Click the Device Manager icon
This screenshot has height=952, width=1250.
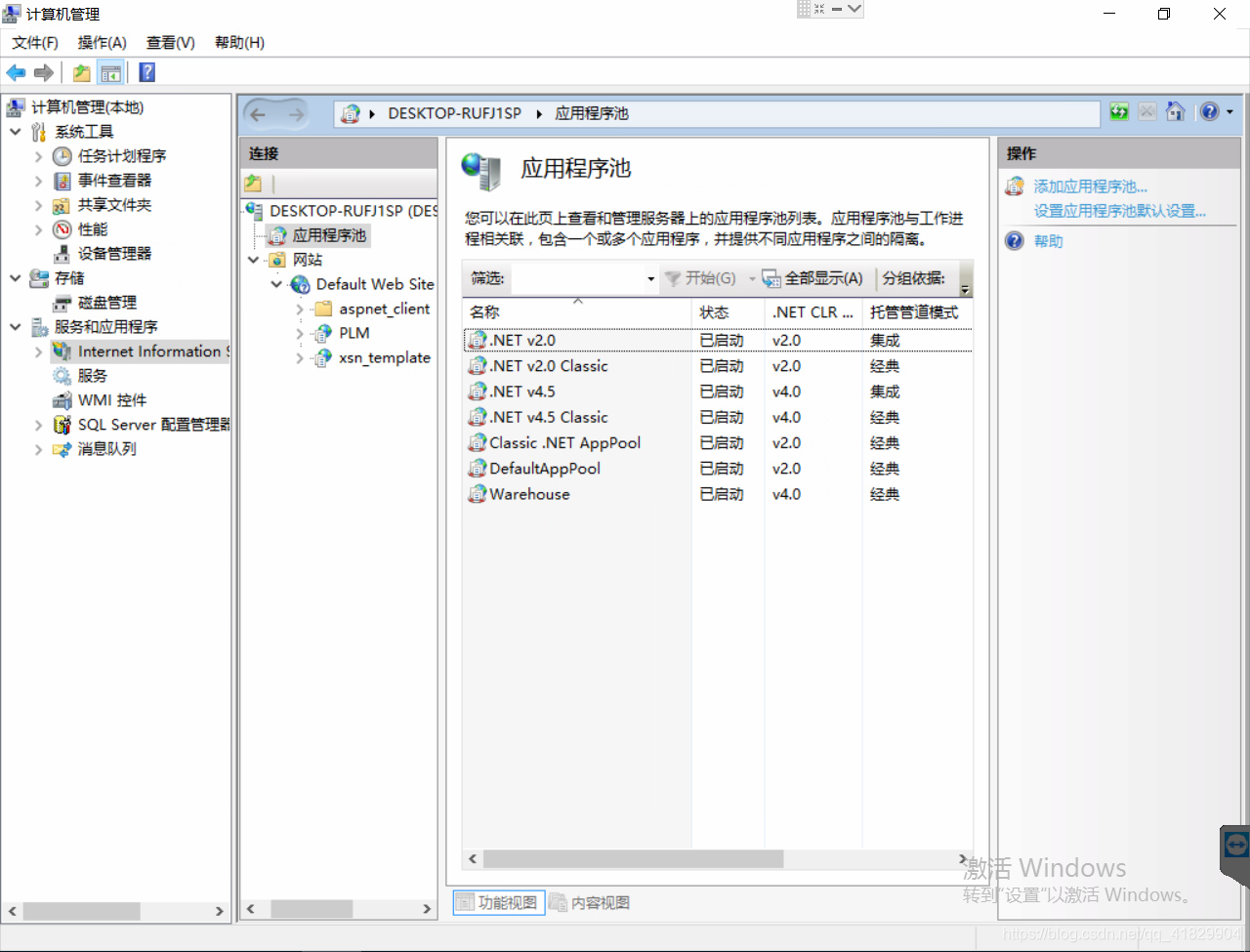click(x=62, y=254)
